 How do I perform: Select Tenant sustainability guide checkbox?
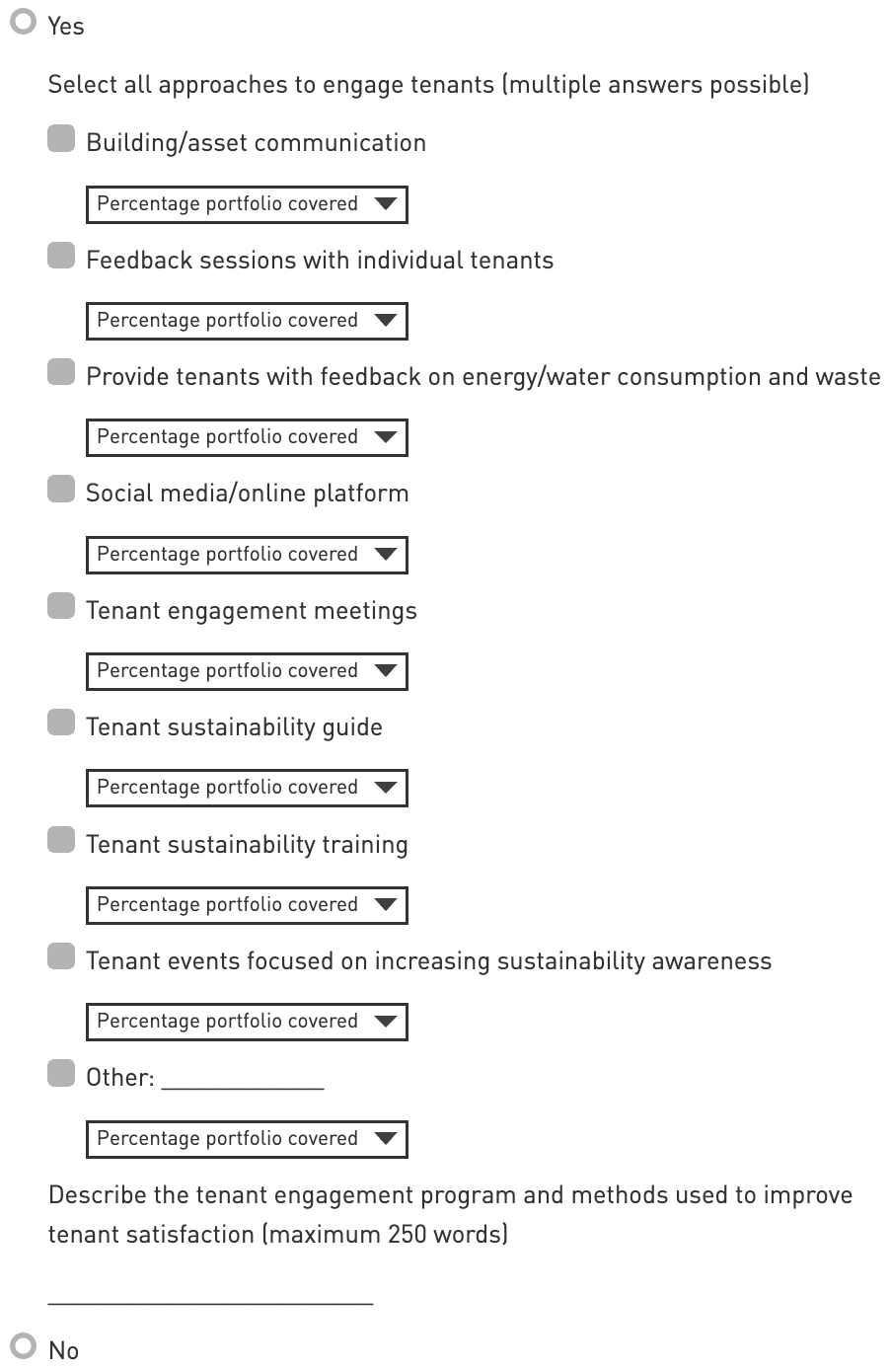click(x=61, y=724)
